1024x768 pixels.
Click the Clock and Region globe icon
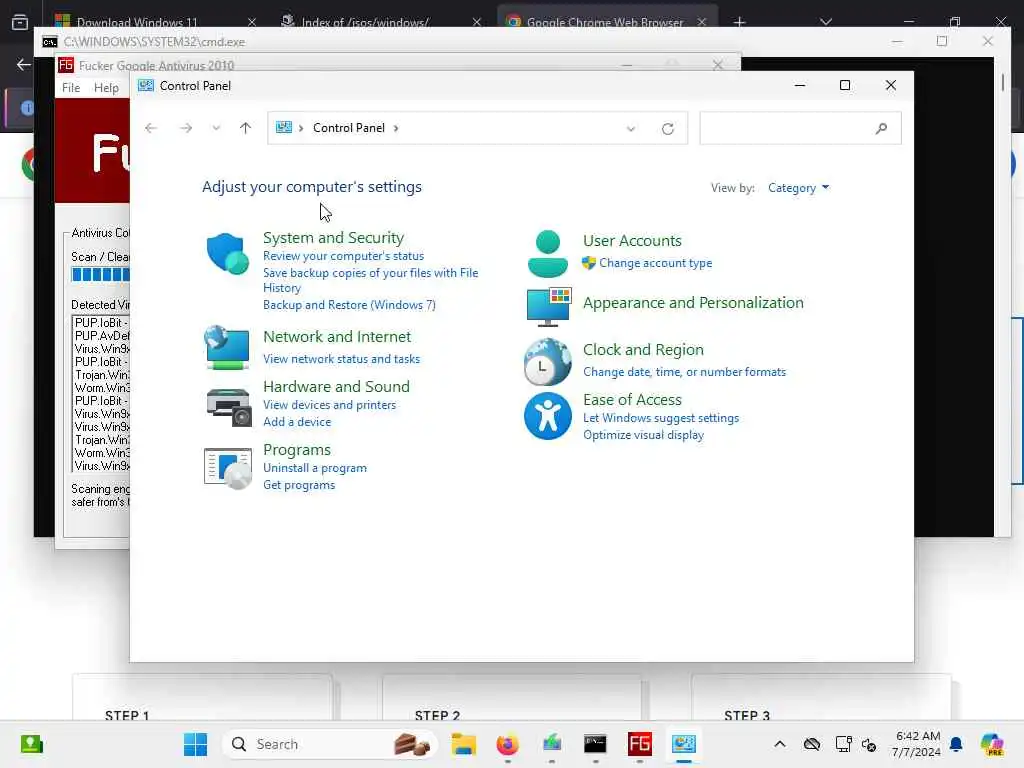(x=547, y=361)
